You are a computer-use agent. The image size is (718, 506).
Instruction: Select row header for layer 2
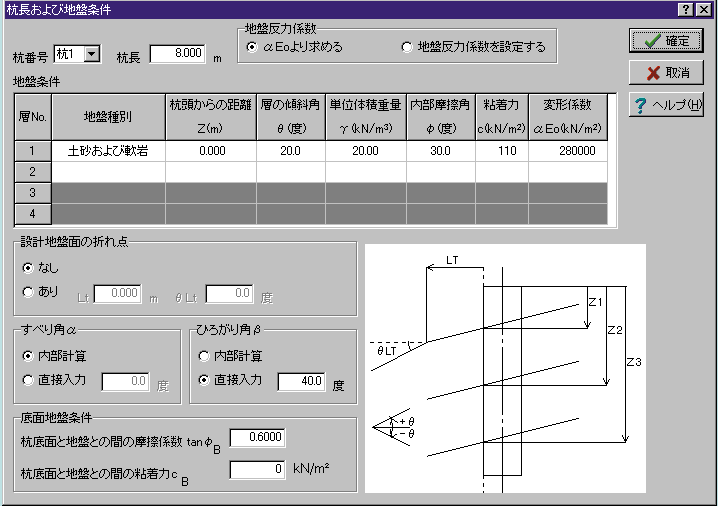[x=33, y=171]
